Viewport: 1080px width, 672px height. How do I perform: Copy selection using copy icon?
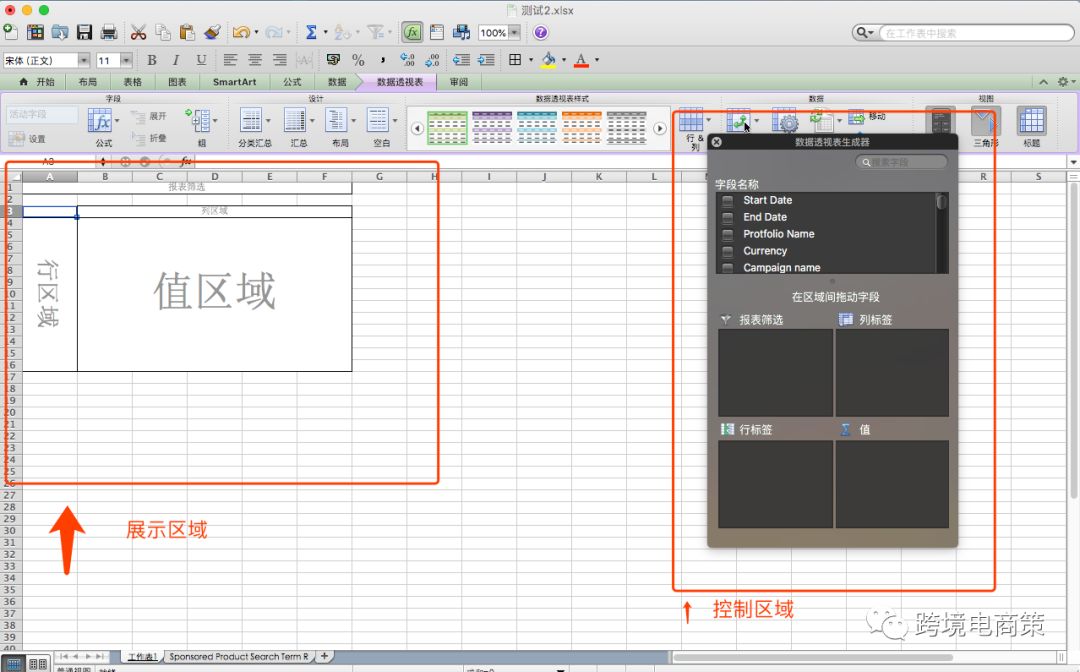tap(163, 32)
